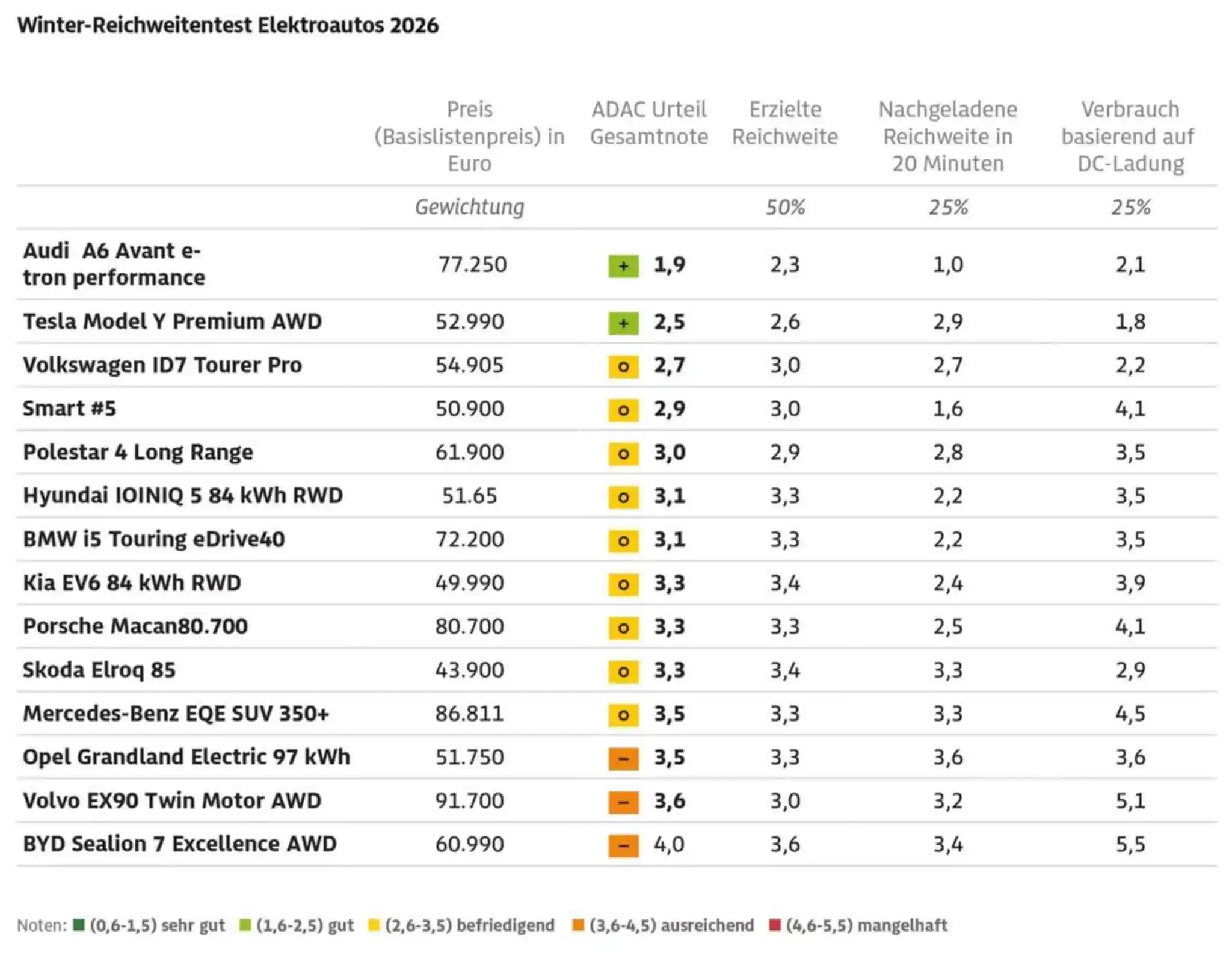The width and height of the screenshot is (1232, 961).
Task: Click red 'mangelhaft' legend swatch
Action: [775, 925]
